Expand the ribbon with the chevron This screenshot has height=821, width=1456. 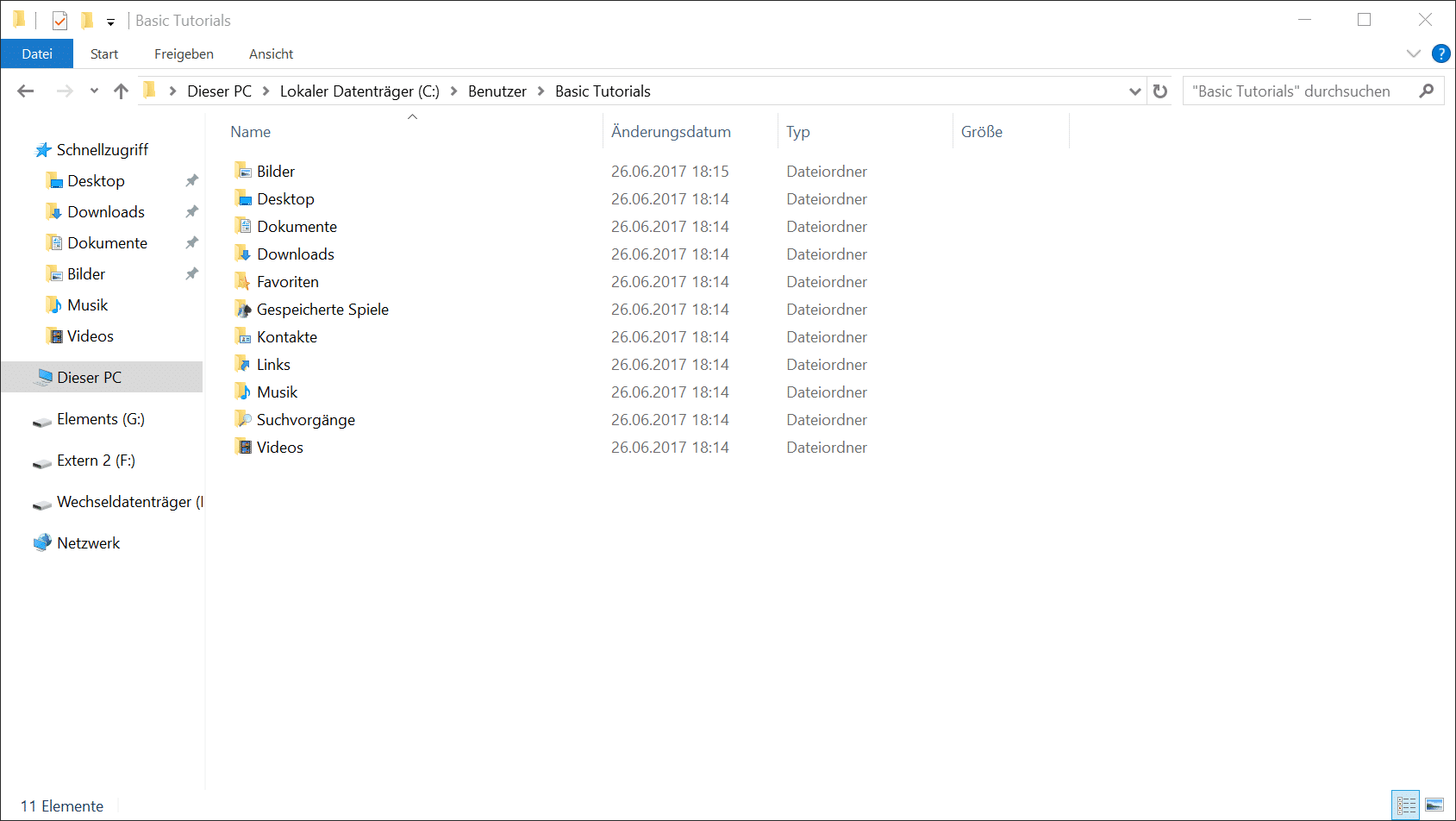[x=1414, y=53]
